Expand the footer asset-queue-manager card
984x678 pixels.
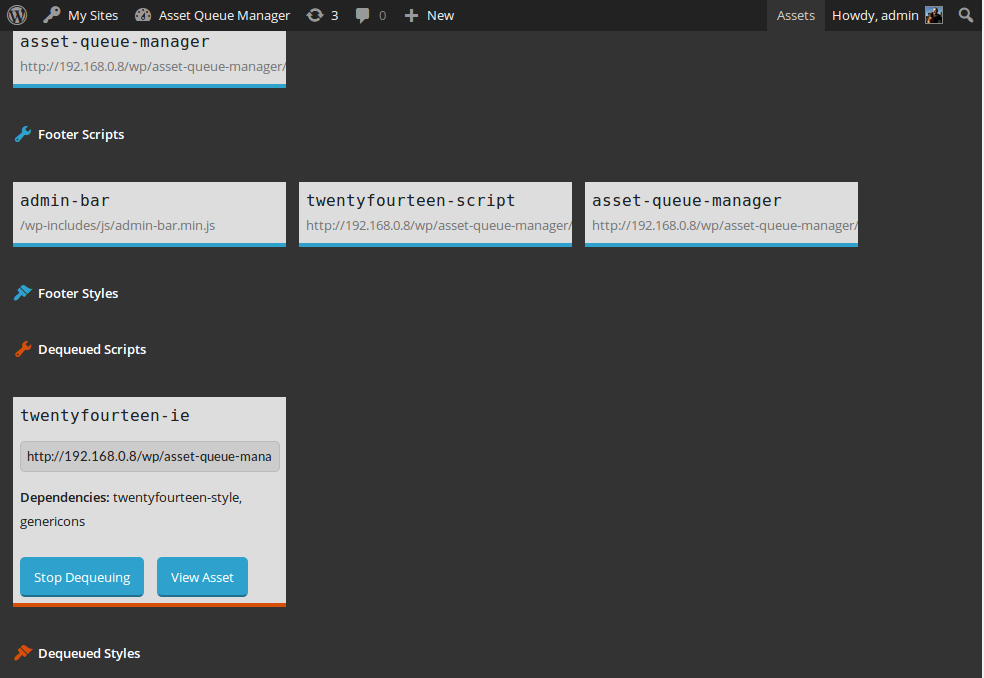(721, 212)
